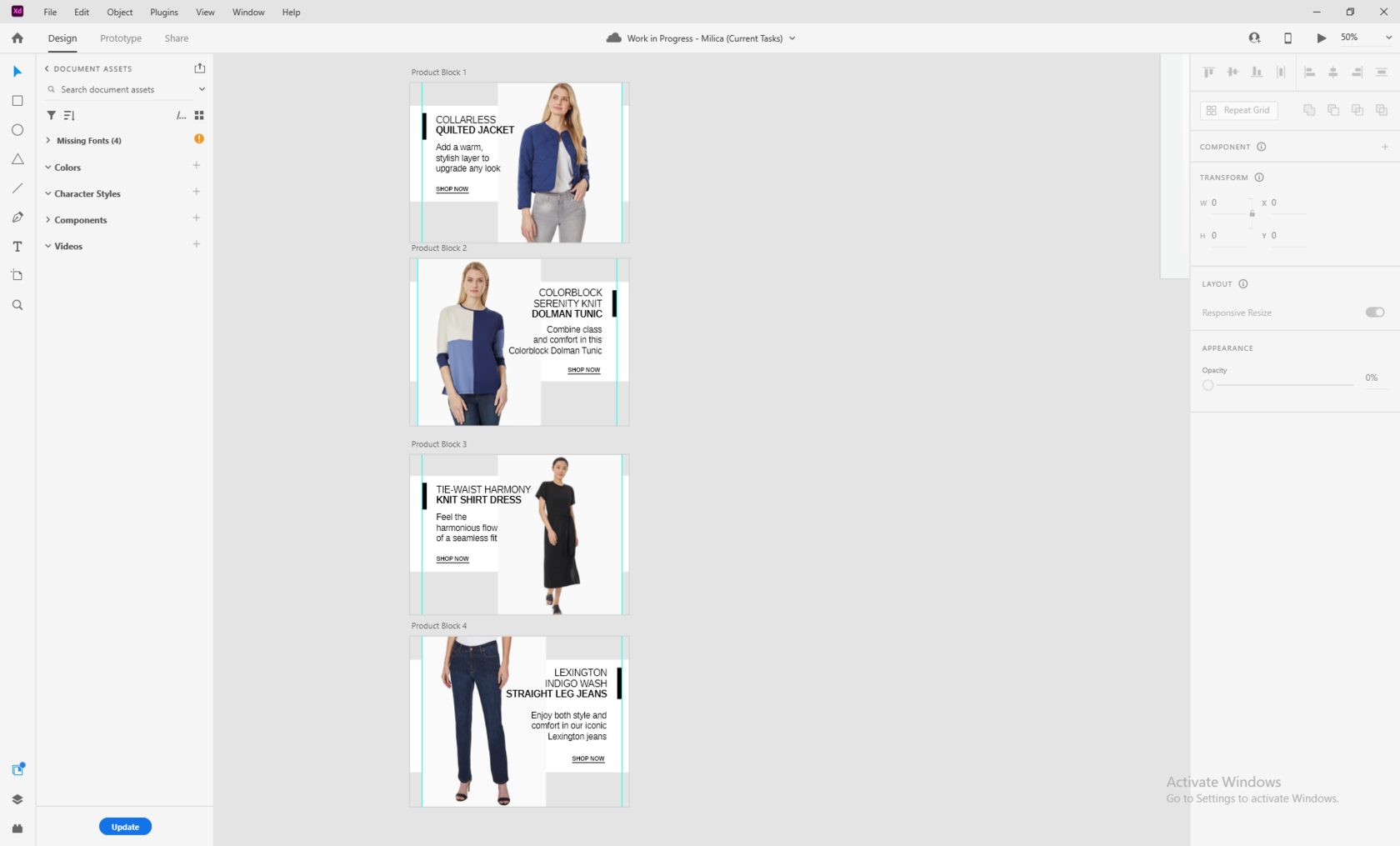
Task: Start Desktop Preview with the play icon
Action: (1321, 38)
